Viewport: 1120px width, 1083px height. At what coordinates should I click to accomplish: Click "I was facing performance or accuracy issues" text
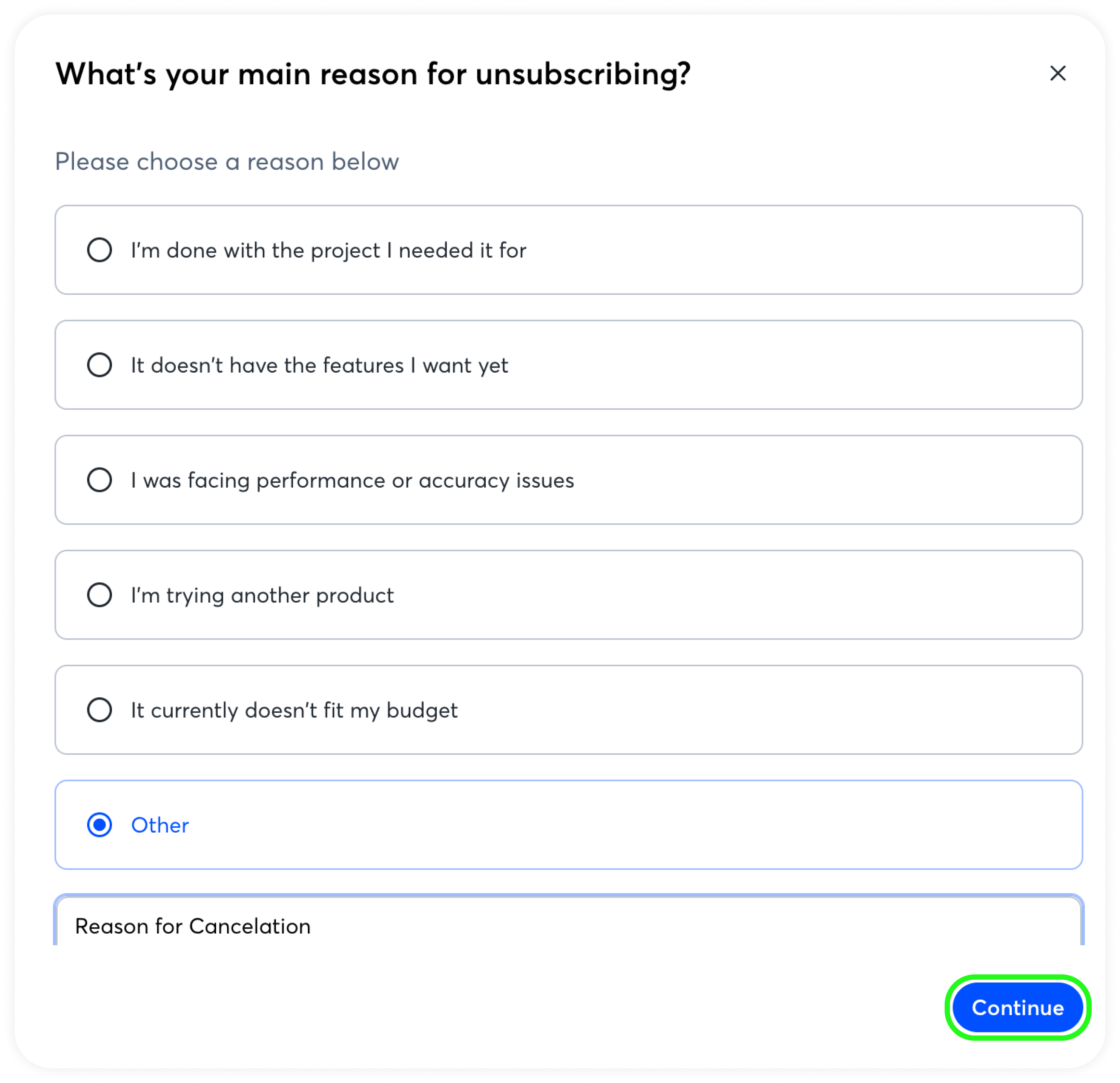pyautogui.click(x=352, y=480)
